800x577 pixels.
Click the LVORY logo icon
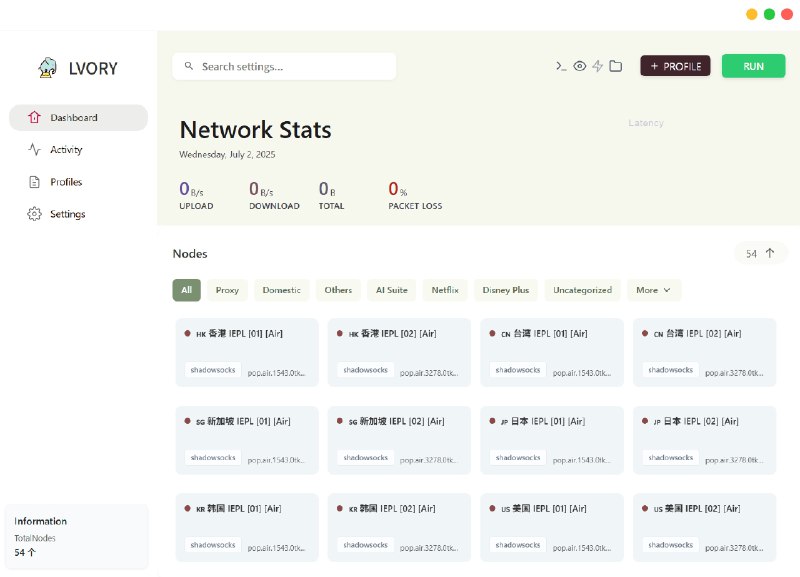[x=46, y=68]
